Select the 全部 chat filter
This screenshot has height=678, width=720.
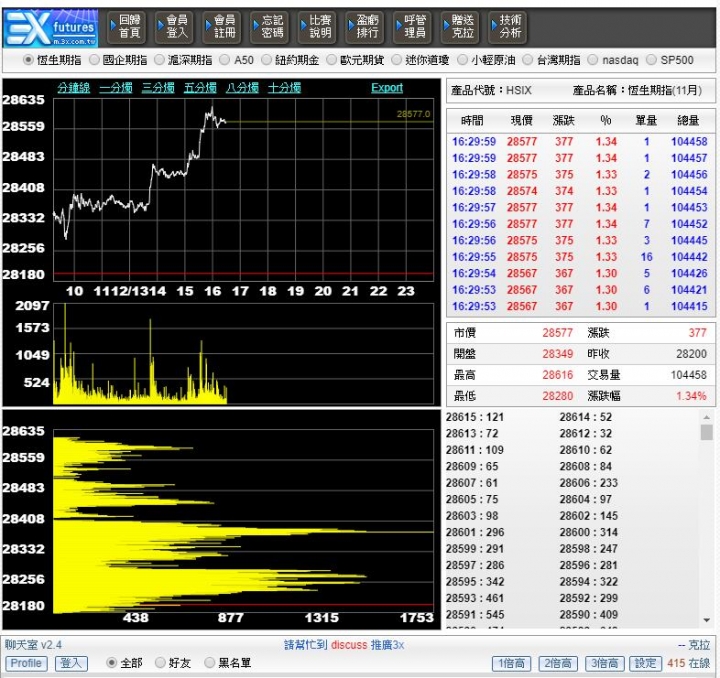coord(112,663)
